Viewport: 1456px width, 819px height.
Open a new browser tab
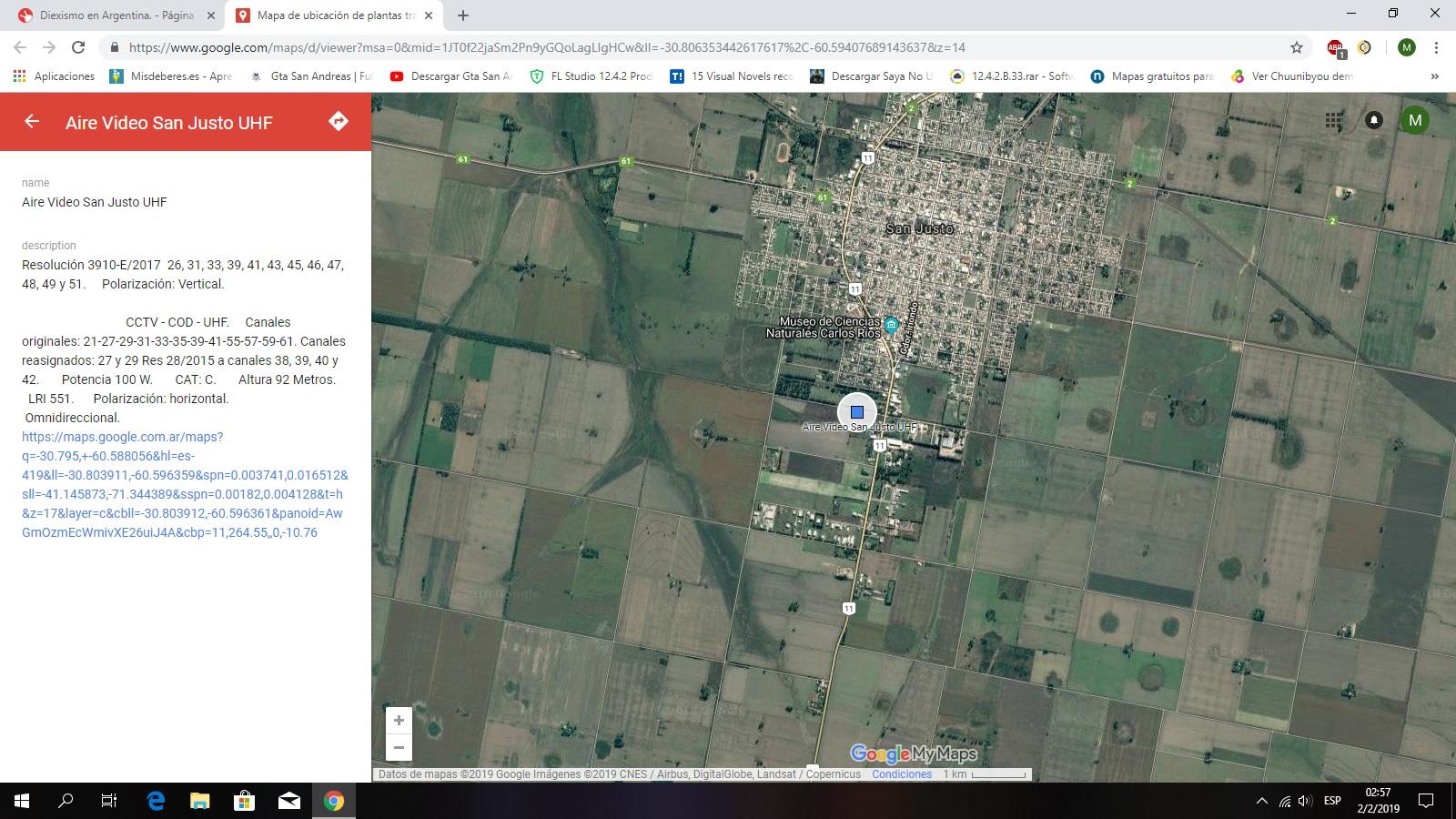point(463,15)
